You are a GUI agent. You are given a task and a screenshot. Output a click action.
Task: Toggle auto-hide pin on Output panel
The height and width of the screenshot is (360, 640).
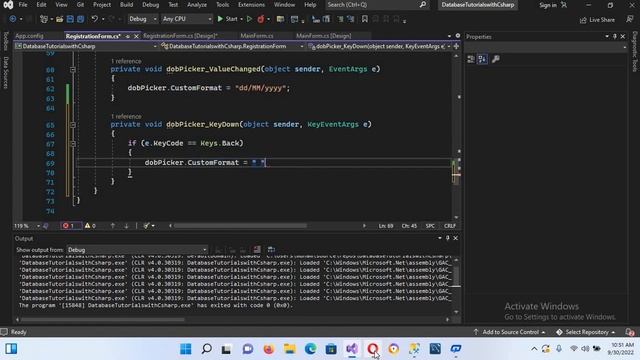point(448,238)
